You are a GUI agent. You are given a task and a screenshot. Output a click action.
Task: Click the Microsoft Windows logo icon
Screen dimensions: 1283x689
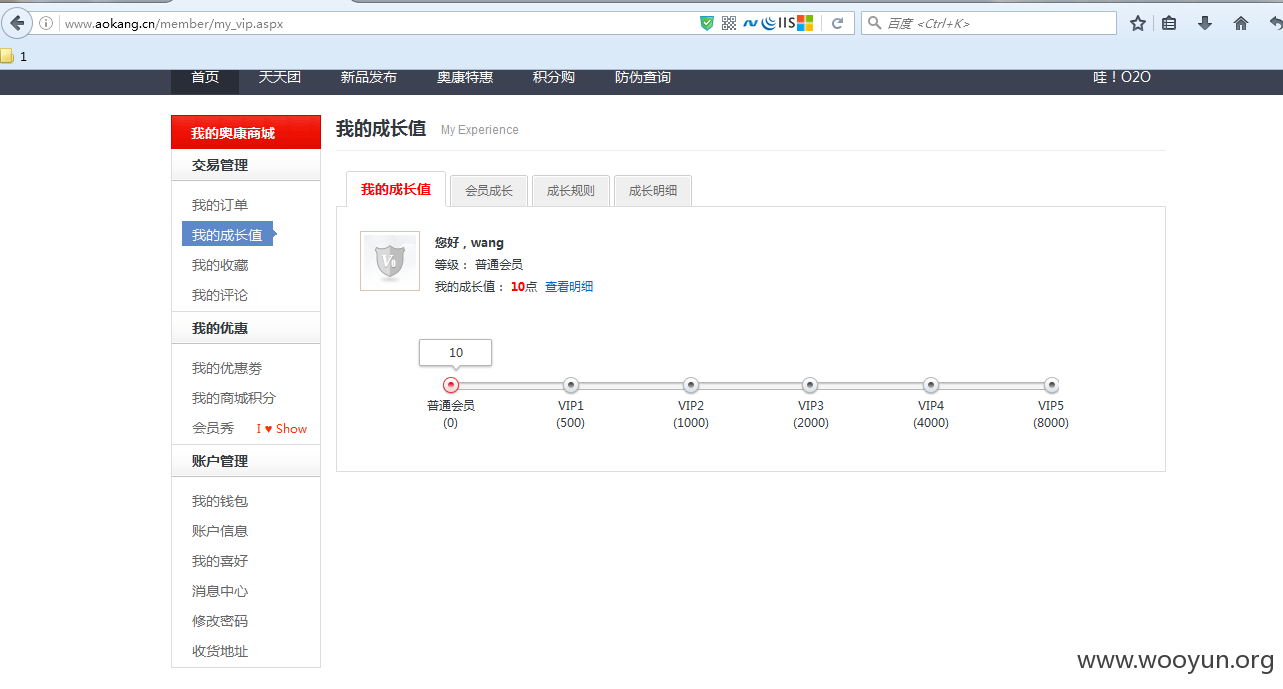tap(805, 23)
